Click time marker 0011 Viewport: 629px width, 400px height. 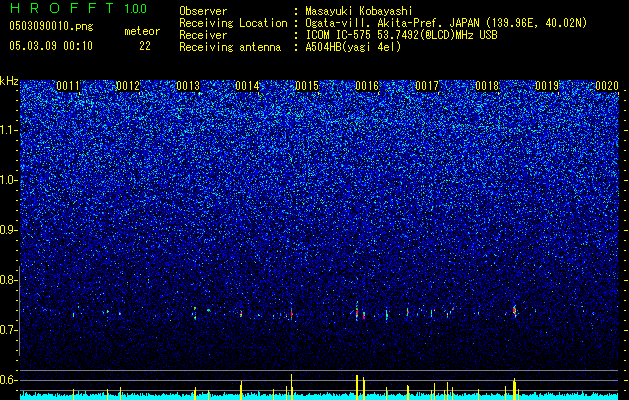tap(68, 86)
